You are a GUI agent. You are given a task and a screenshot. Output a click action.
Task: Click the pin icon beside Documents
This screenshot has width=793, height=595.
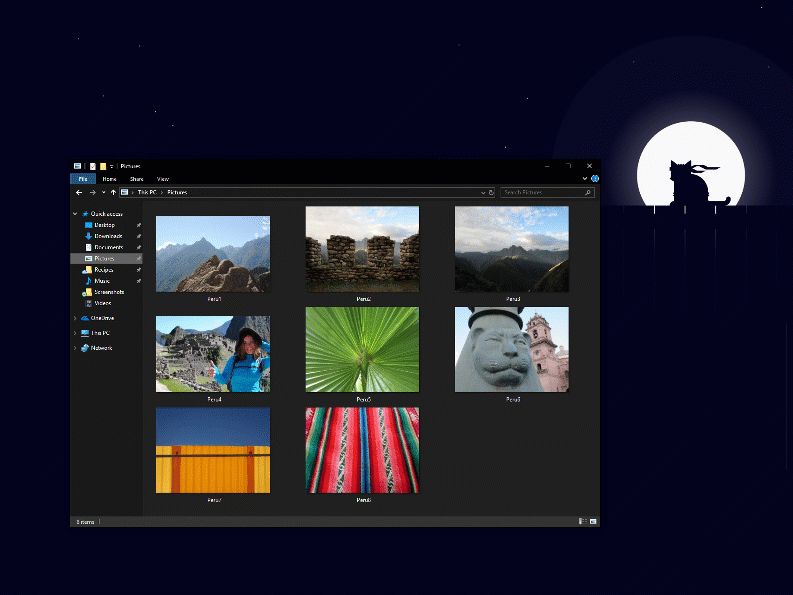[x=139, y=247]
